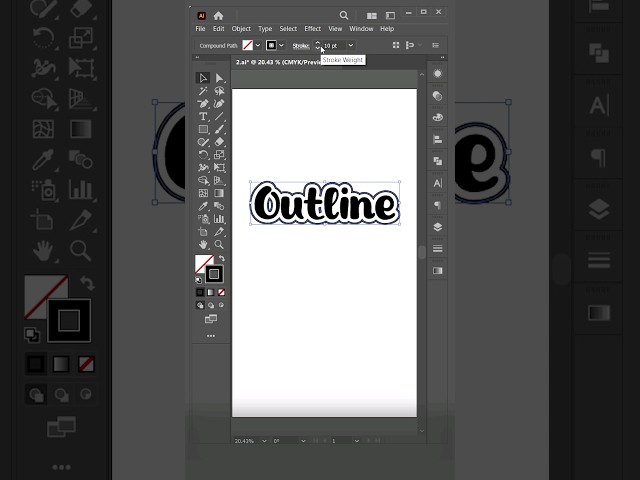Screen dimensions: 640x480
Task: Open the Align panel icon
Action: tap(438, 140)
